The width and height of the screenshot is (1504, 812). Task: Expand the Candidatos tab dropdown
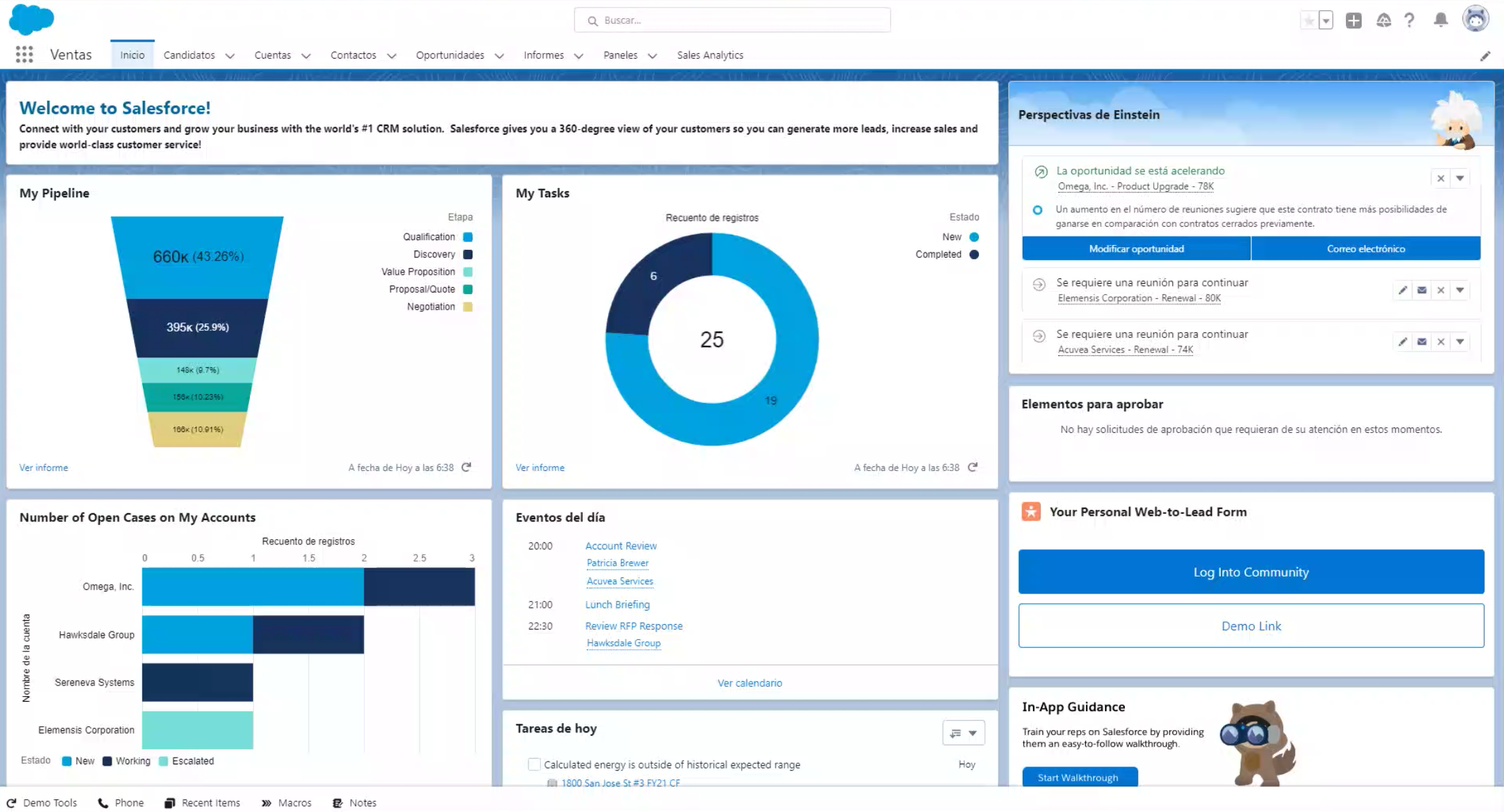229,56
